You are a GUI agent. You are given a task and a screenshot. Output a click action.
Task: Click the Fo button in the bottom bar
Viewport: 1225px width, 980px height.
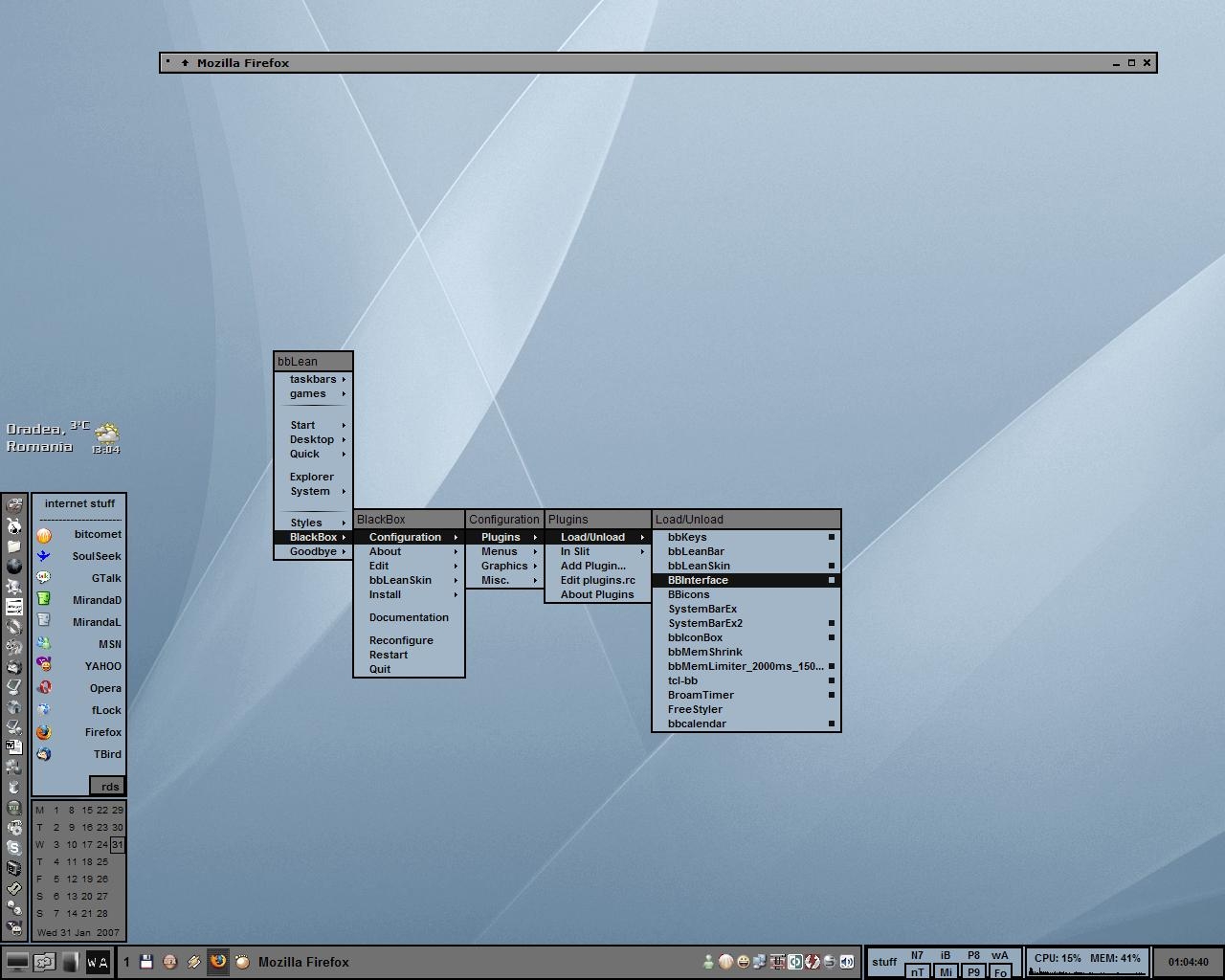[1001, 971]
